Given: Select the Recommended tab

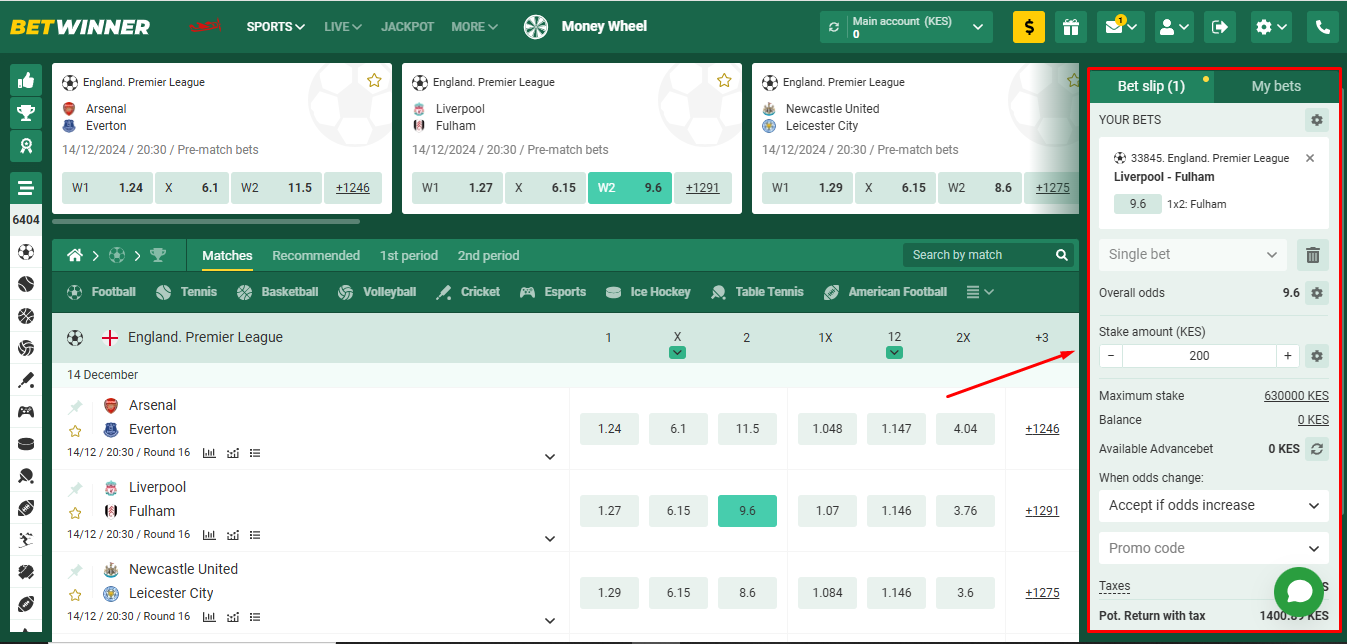Looking at the screenshot, I should pyautogui.click(x=316, y=255).
